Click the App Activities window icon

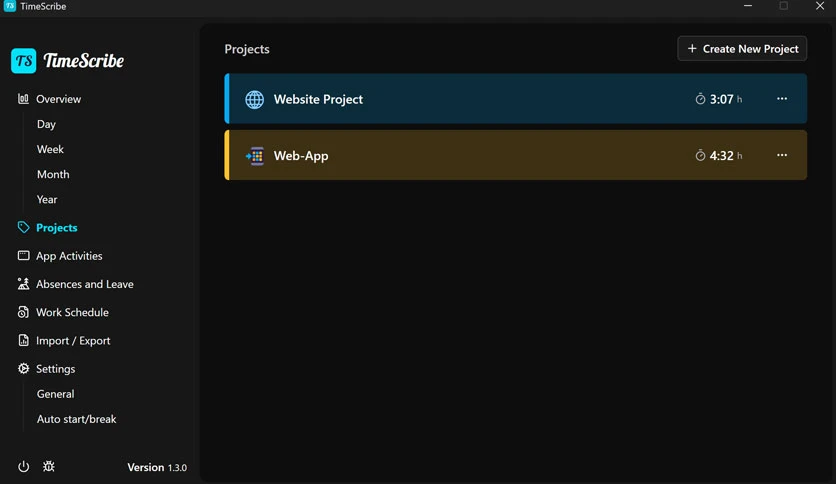tap(23, 255)
